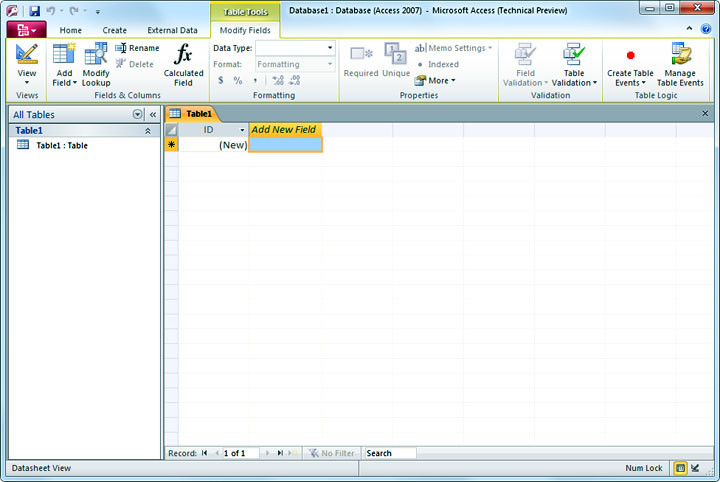Select the Modify Fields tab

coord(245,30)
